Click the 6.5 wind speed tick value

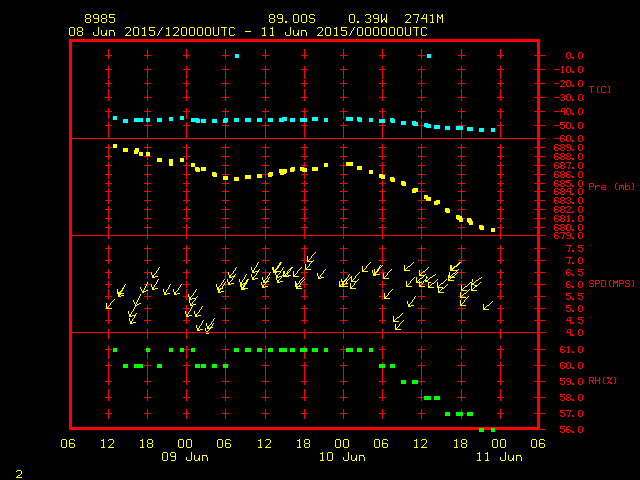point(574,273)
